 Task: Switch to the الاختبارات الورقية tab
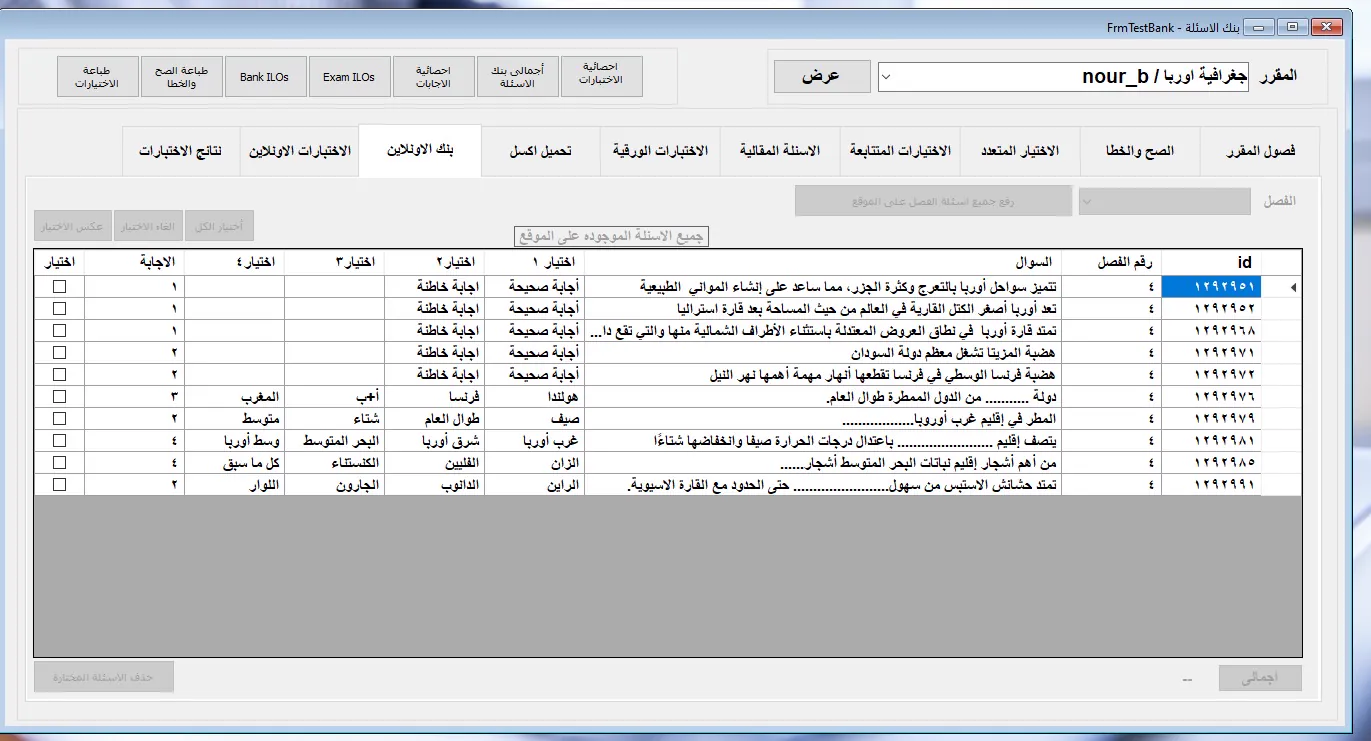[660, 151]
